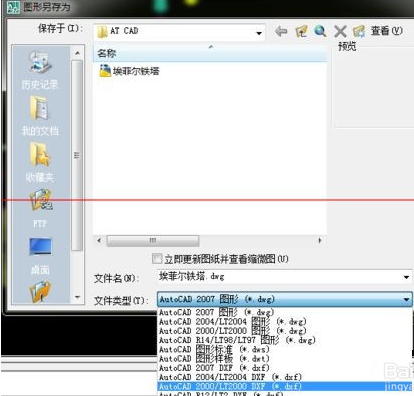Open My Documents (我的文档) shortcut
Screen dimensions: 414x396
pos(40,116)
